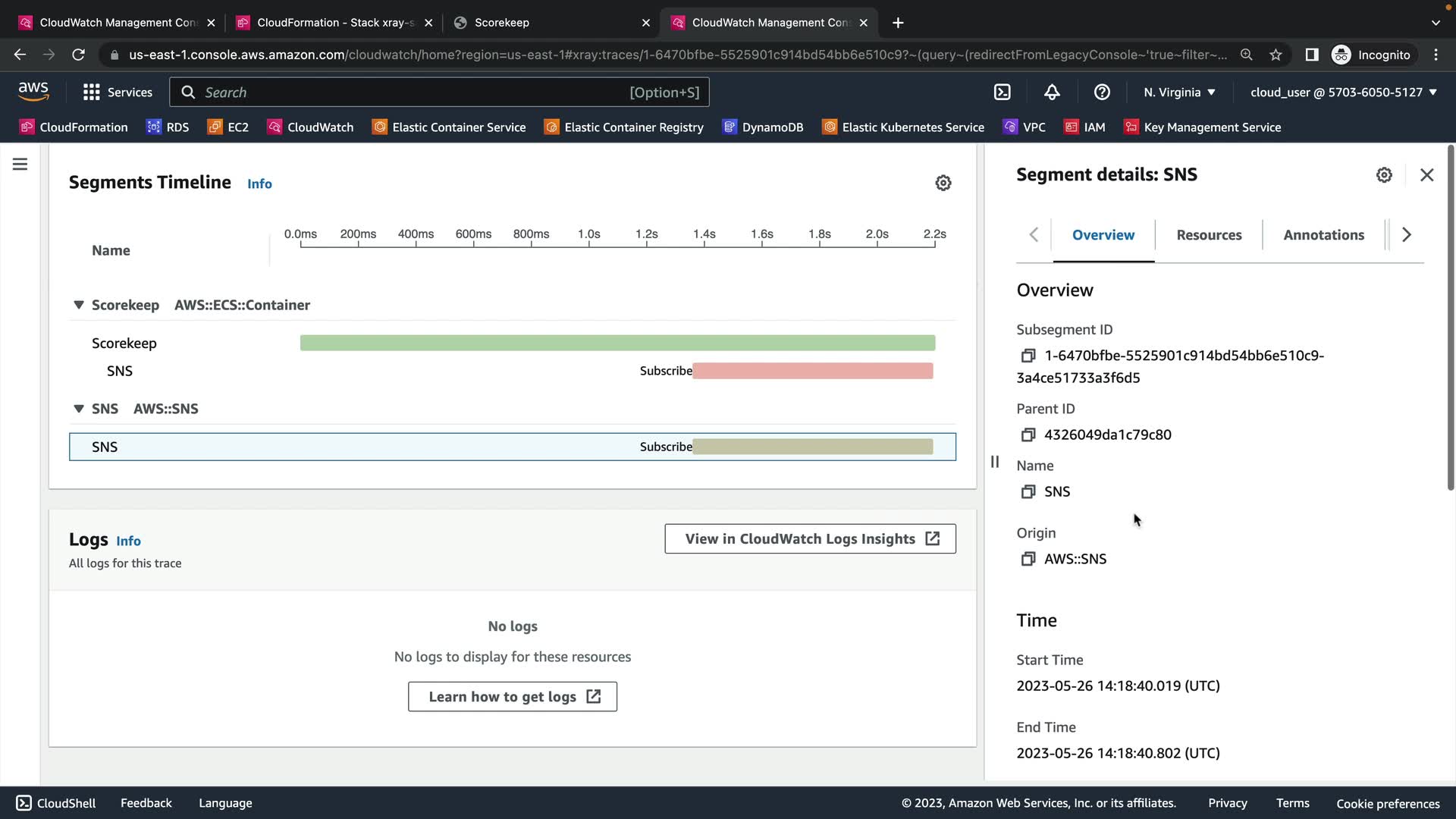Switch to the Resources tab
The image size is (1456, 819).
tap(1209, 235)
